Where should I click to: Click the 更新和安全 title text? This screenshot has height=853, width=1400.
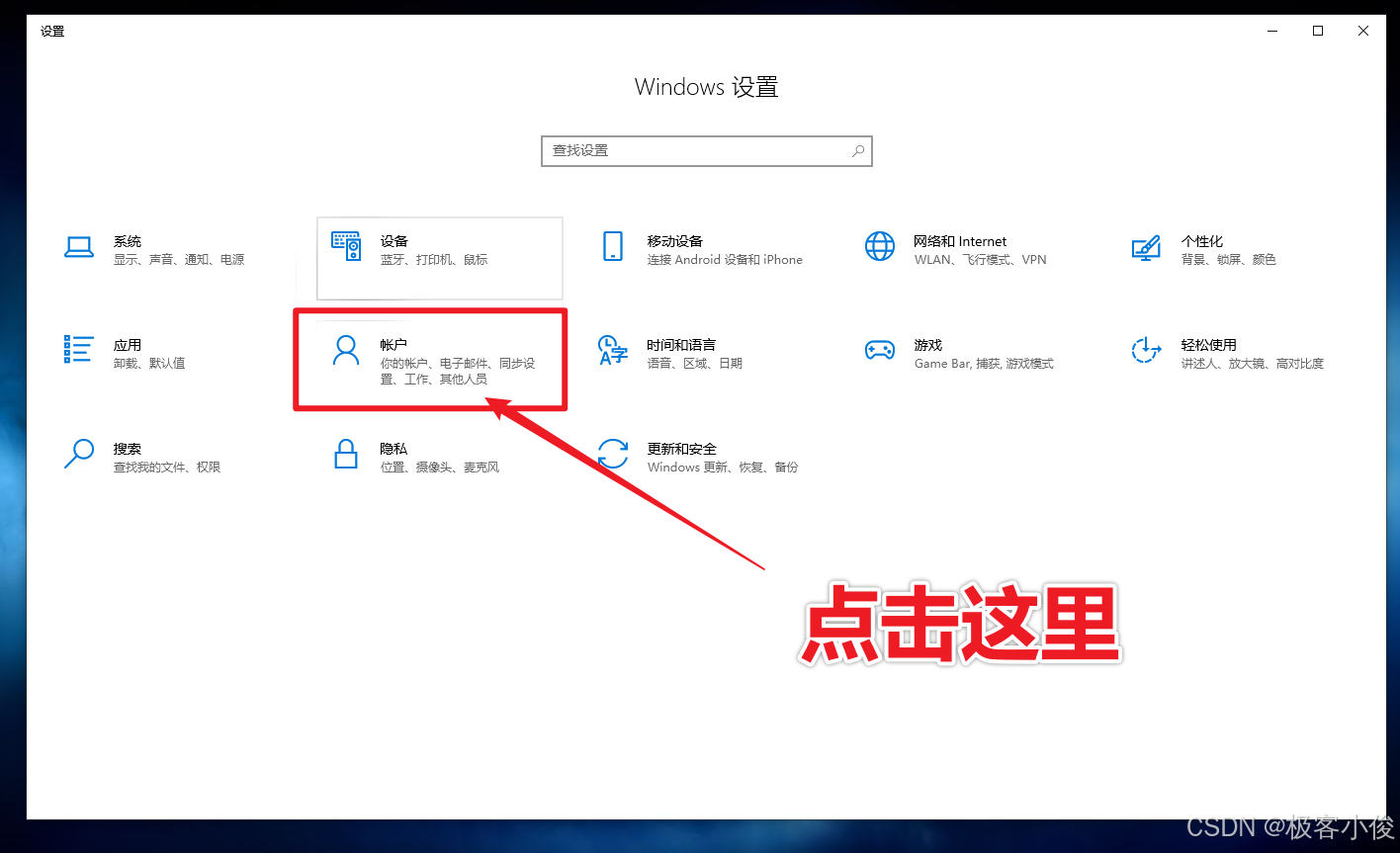(x=682, y=449)
